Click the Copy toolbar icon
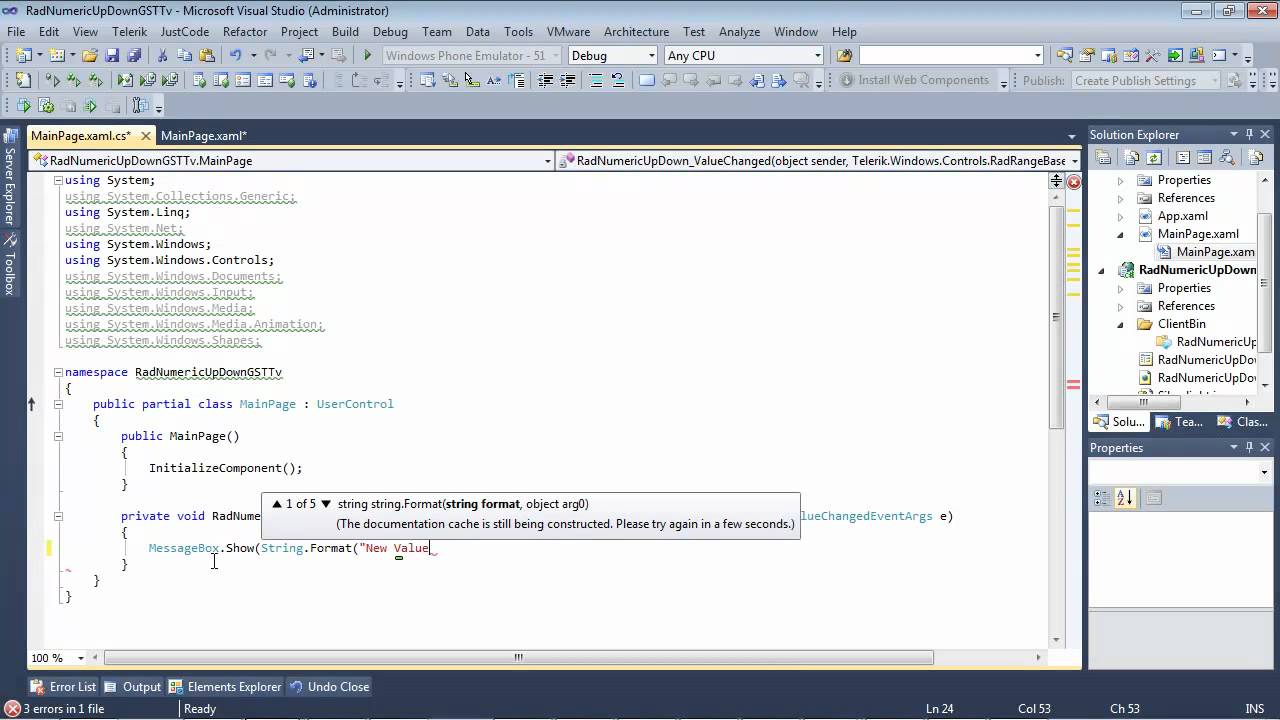The width and height of the screenshot is (1280, 720). tap(185, 56)
